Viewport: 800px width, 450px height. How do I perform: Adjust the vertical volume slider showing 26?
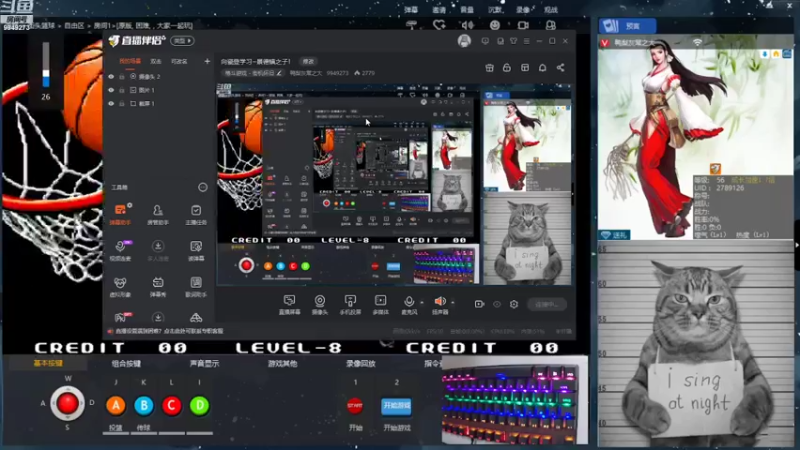46,65
